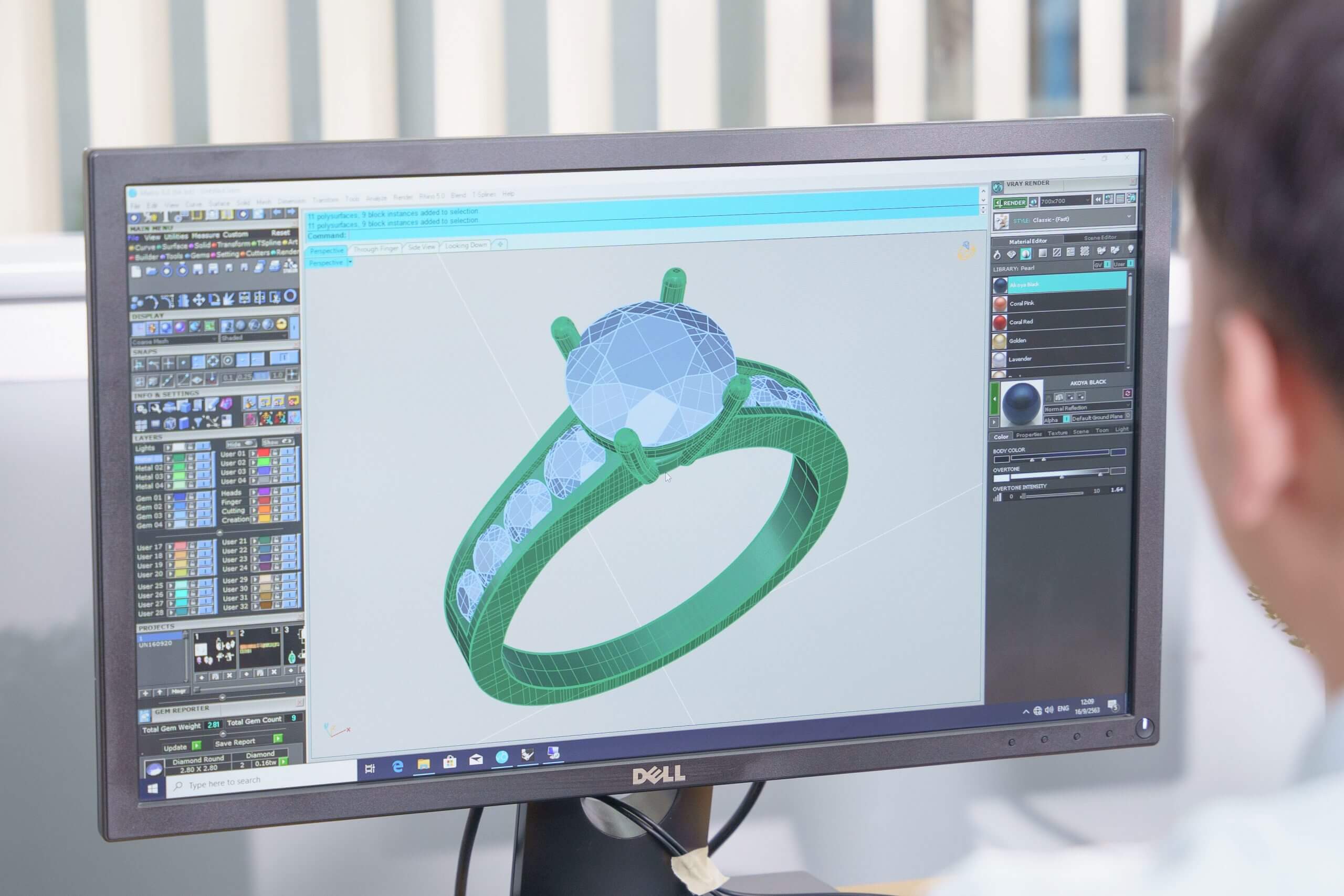The height and width of the screenshot is (896, 1344).
Task: Click the Body Color right swatch
Action: [x=1118, y=452]
